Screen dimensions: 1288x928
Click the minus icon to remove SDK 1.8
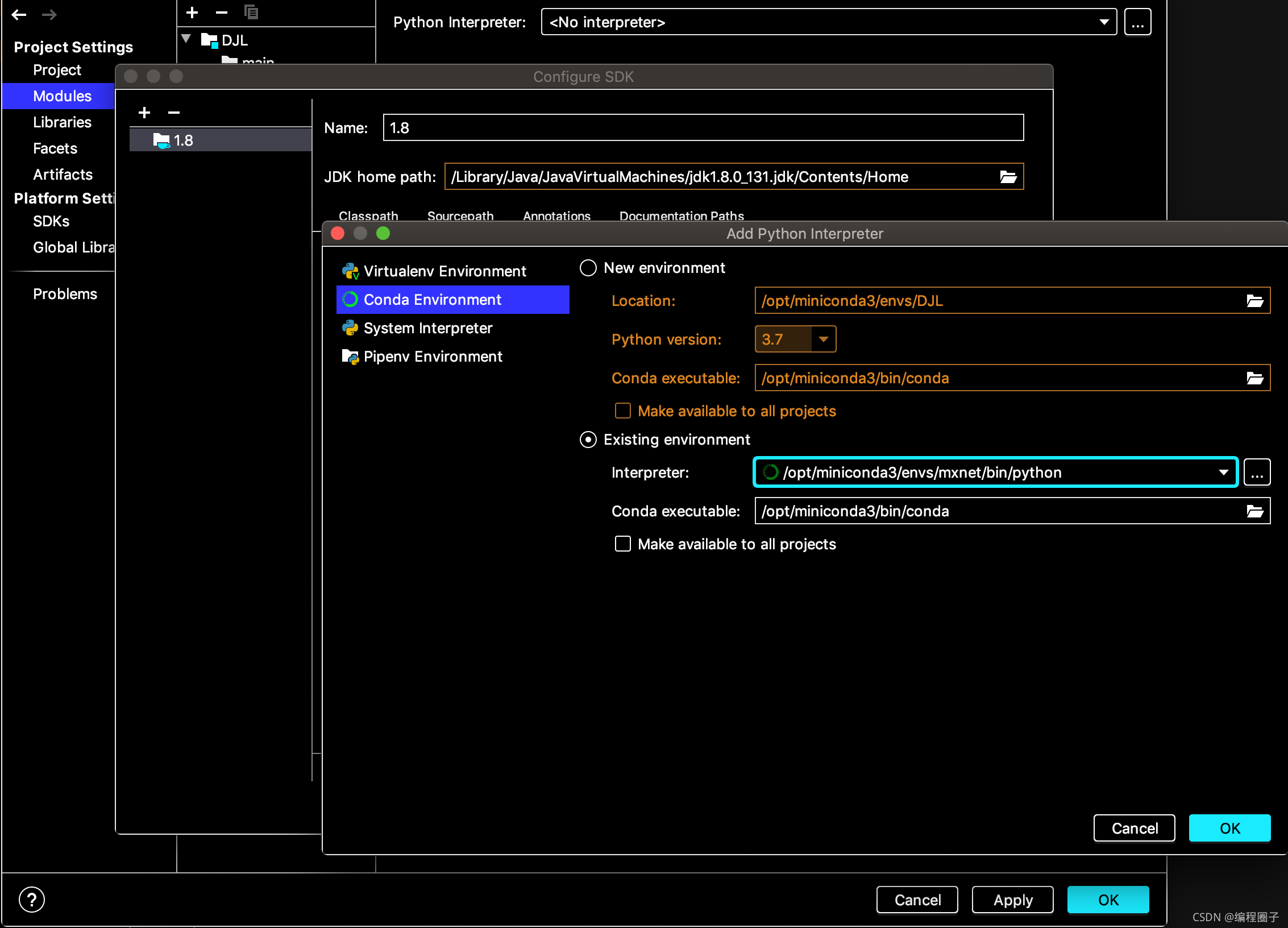coord(174,113)
